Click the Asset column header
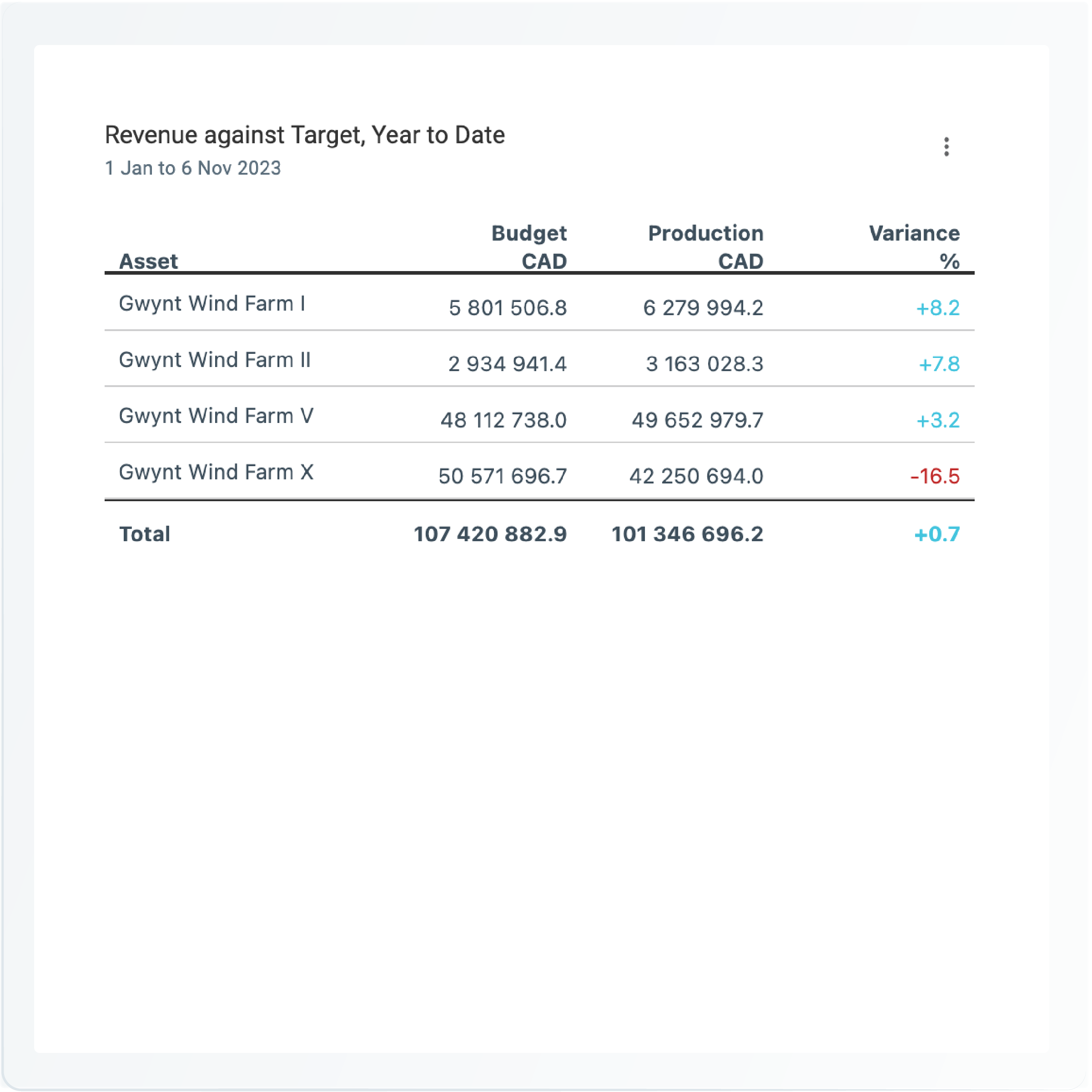Screen dimensions: 1092x1092 pos(149,261)
